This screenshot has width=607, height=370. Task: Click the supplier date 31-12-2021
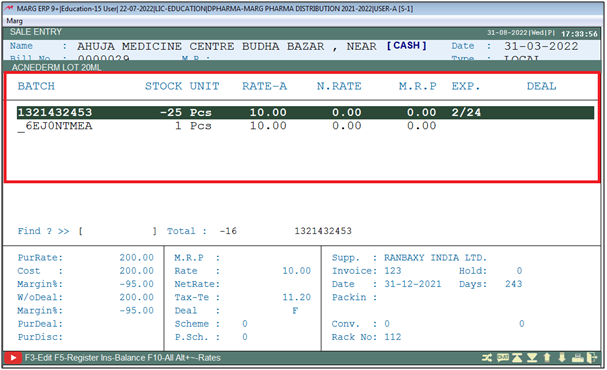tap(413, 284)
